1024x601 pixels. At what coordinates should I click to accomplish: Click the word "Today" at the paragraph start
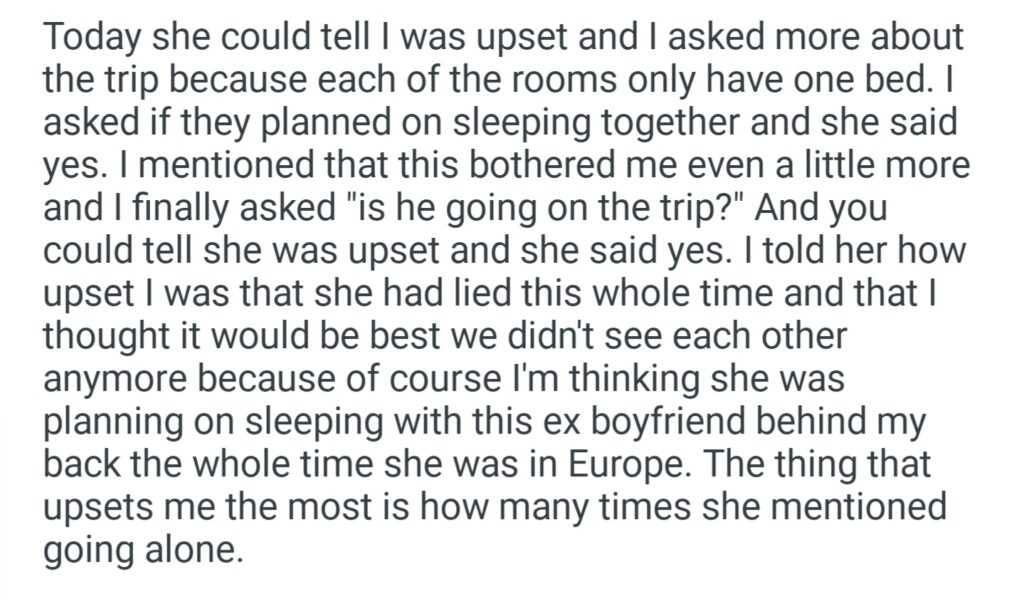pyautogui.click(x=91, y=37)
